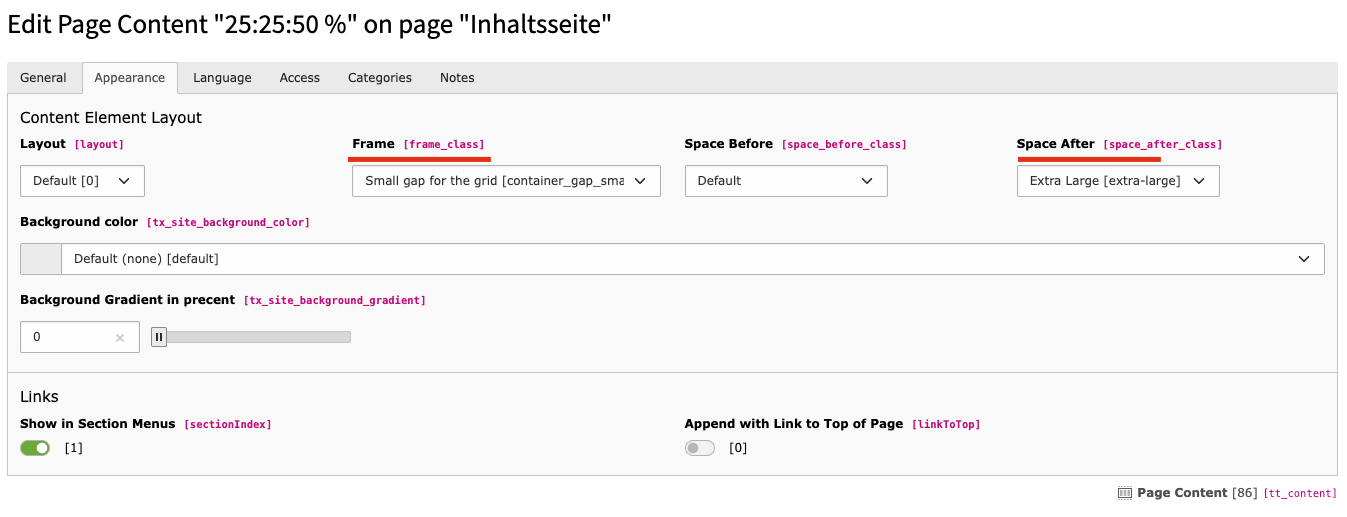Open the Notes tab
The width and height of the screenshot is (1347, 517).
457,78
